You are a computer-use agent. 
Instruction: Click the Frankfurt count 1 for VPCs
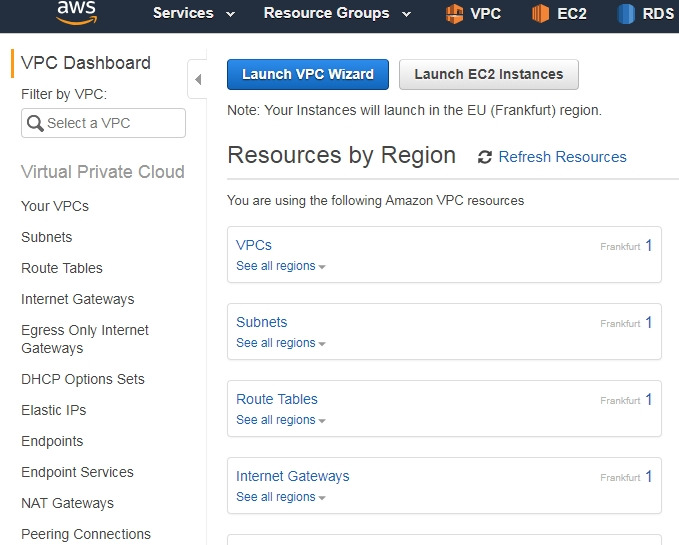pyautogui.click(x=649, y=246)
